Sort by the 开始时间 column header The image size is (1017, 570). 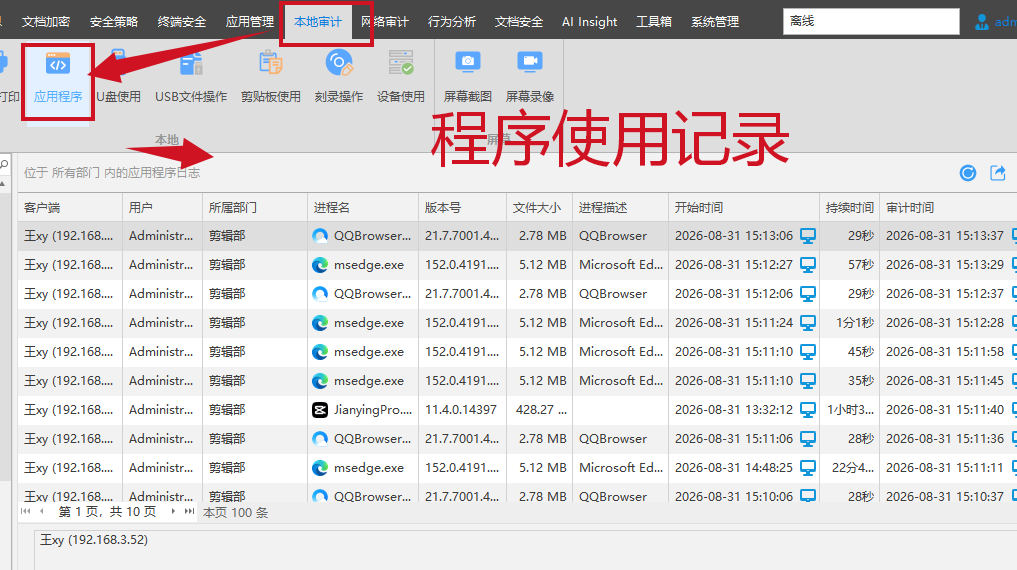tap(744, 208)
